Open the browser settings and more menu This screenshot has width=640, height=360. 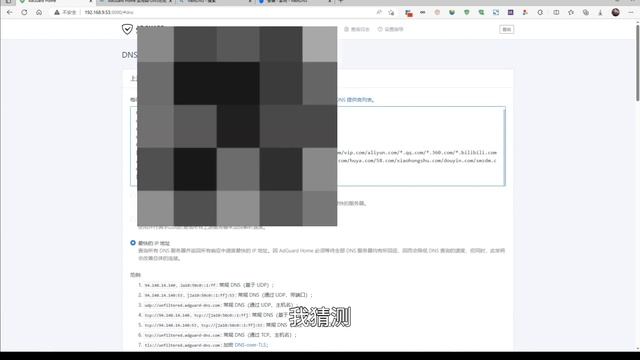[631, 12]
